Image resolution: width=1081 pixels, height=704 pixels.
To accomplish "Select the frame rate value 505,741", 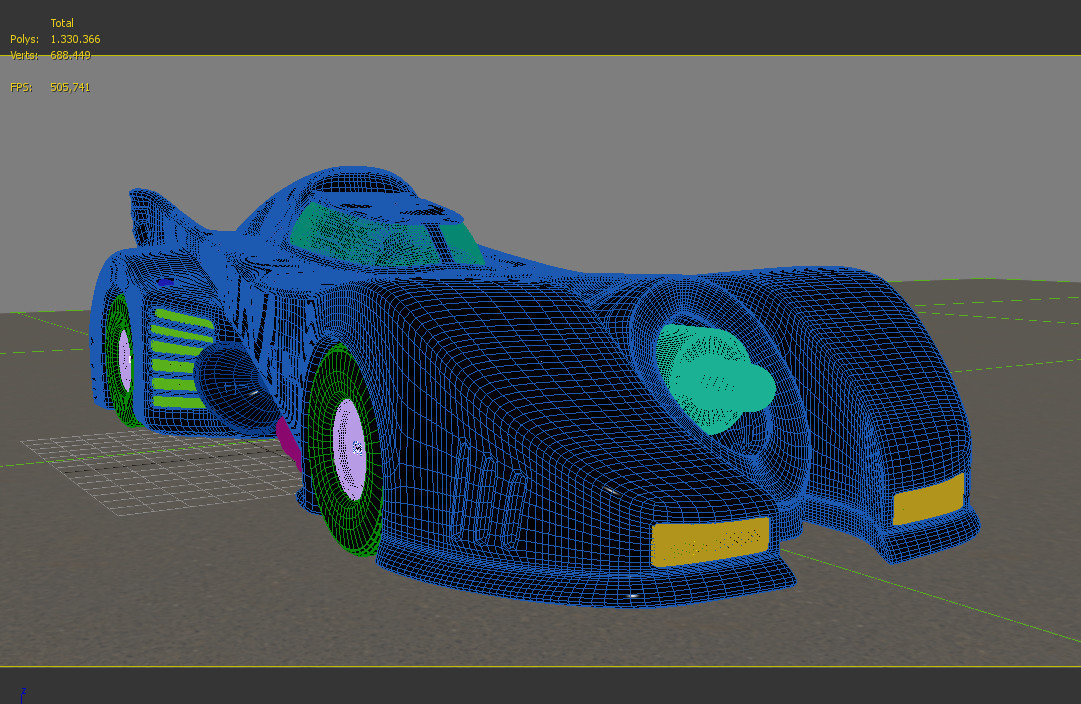I will [70, 87].
